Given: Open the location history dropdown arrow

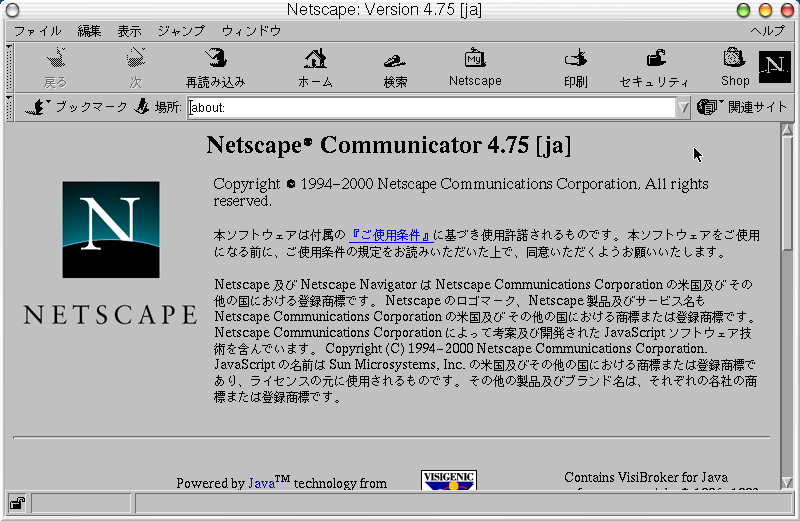Looking at the screenshot, I should pos(683,108).
